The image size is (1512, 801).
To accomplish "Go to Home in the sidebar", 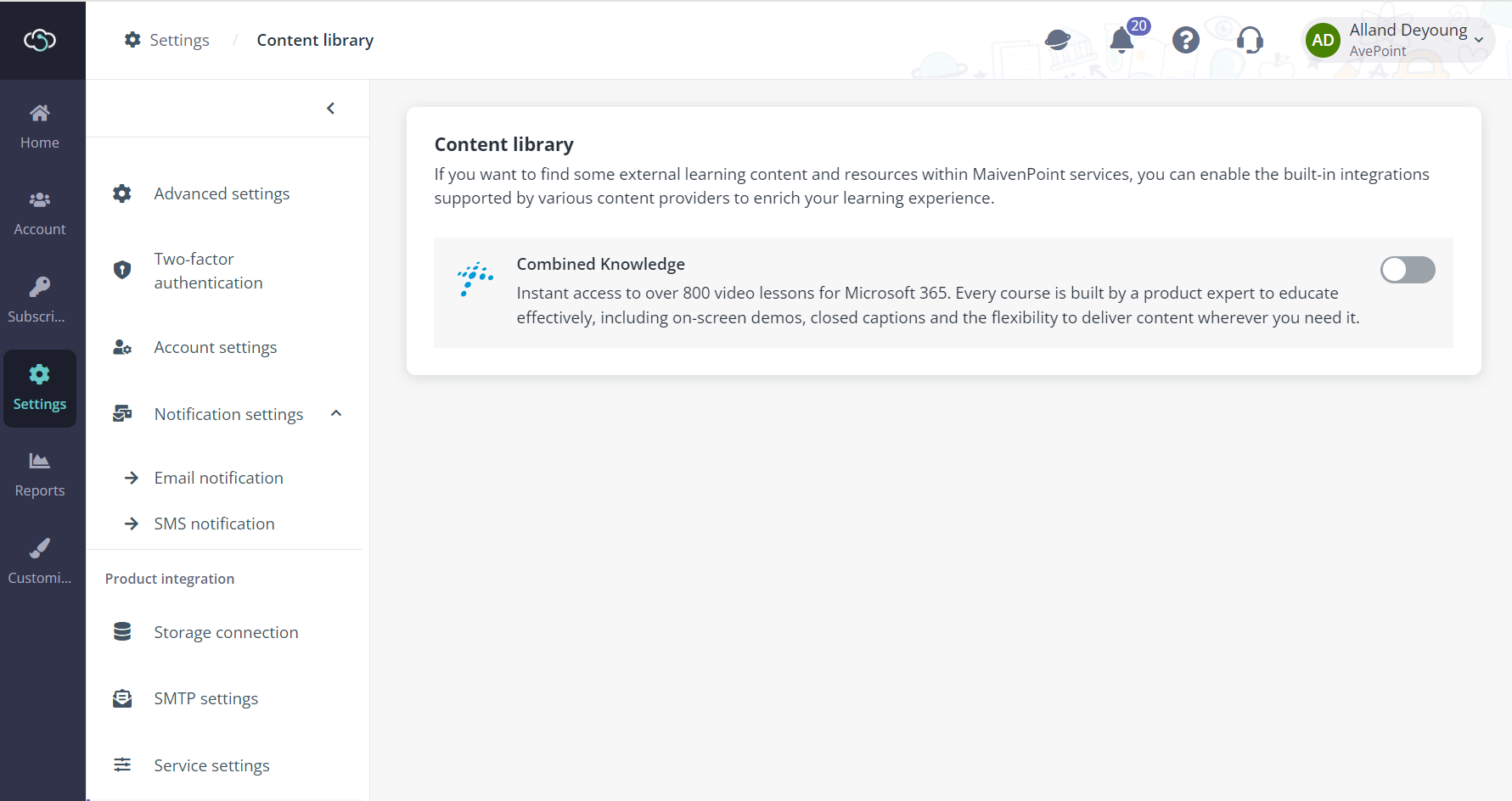I will 40,127.
